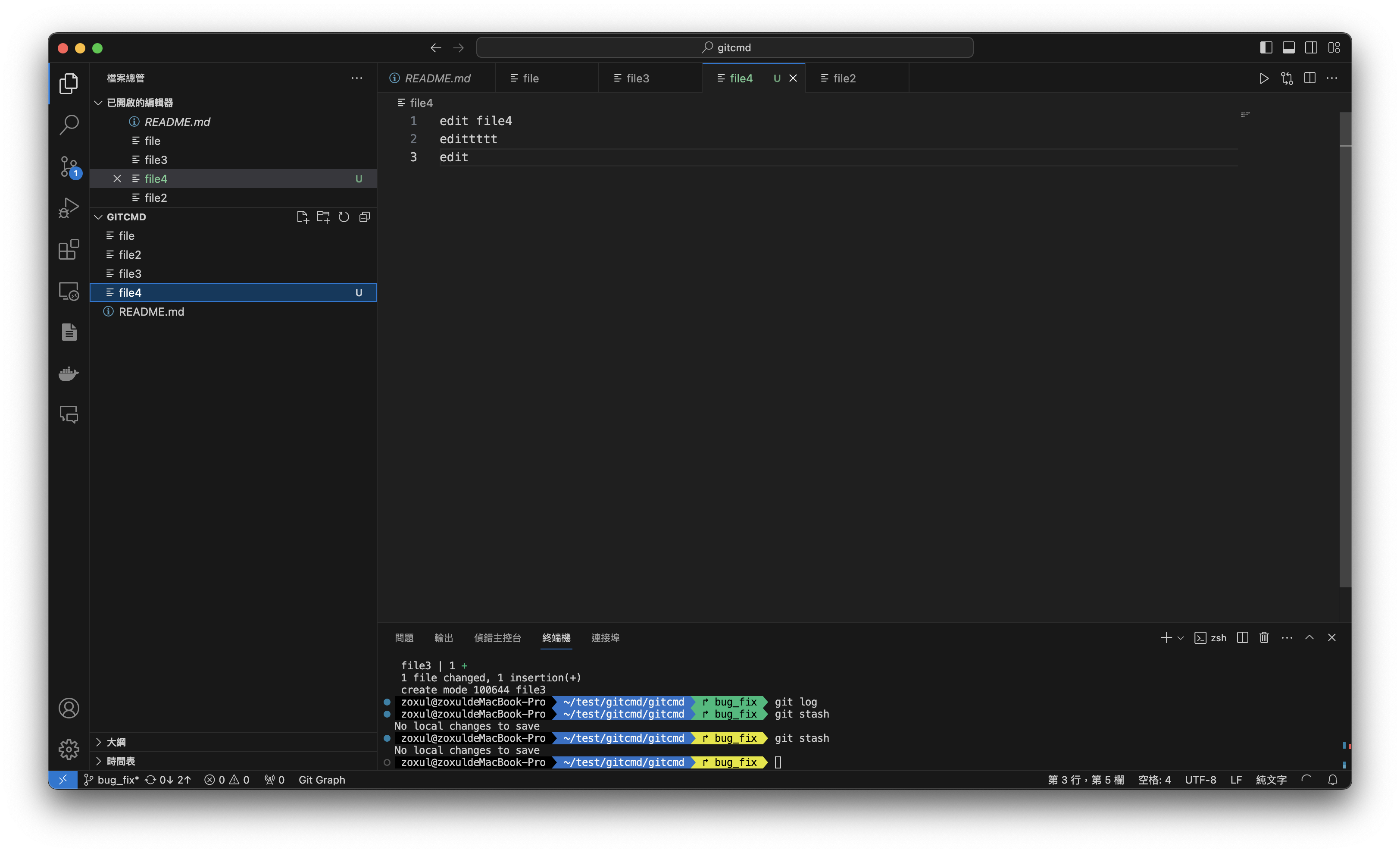Switch to the 輸出 panel tab
The width and height of the screenshot is (1400, 853).
tap(443, 638)
